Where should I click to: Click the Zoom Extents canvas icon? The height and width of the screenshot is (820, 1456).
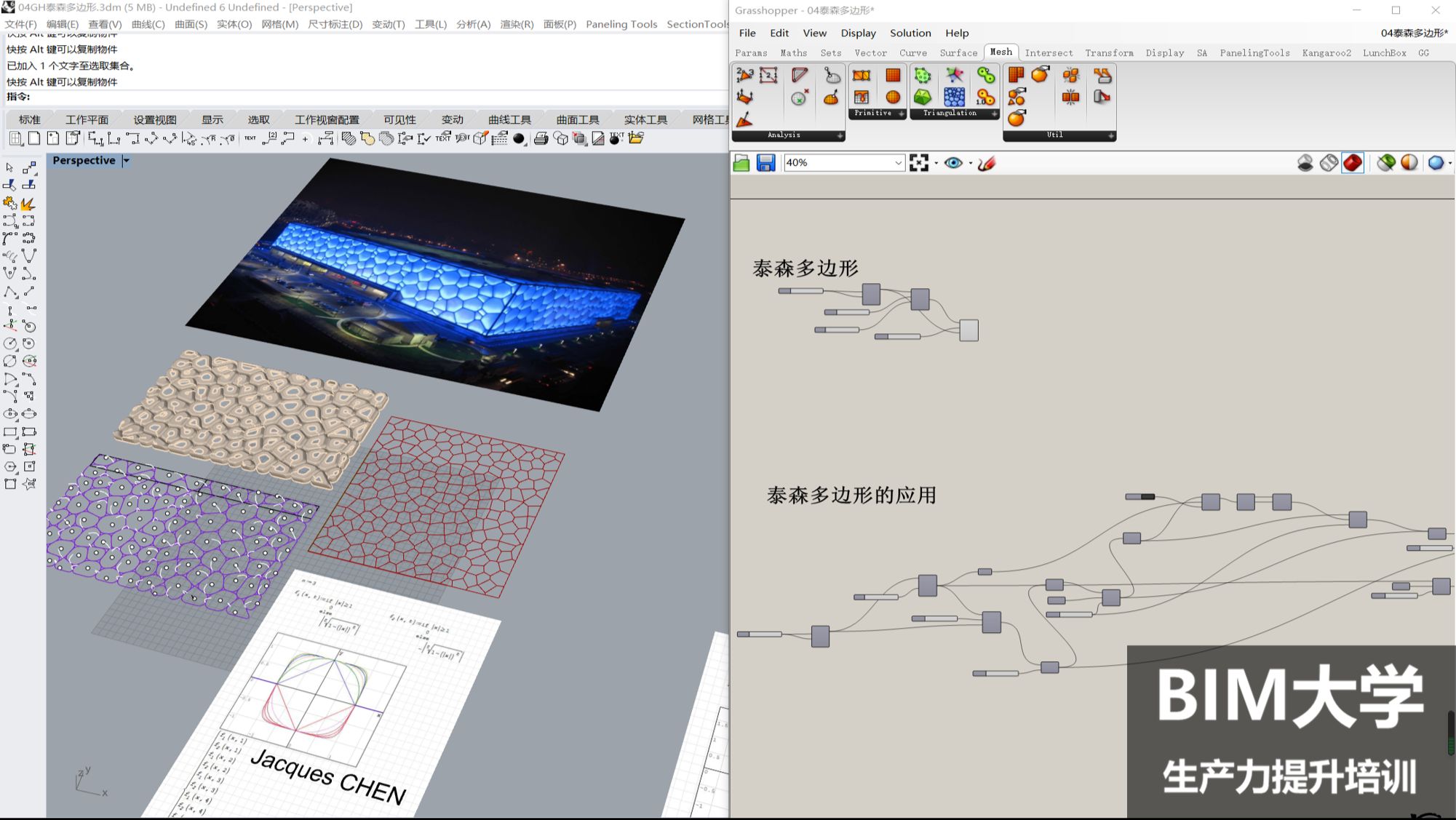click(919, 163)
